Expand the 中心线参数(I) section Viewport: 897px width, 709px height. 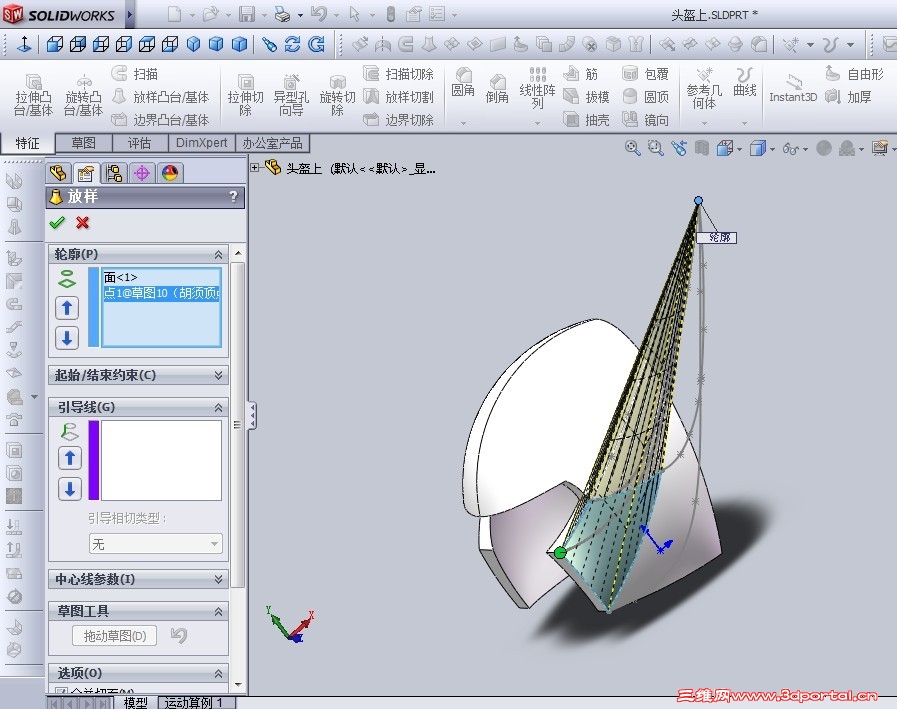219,579
